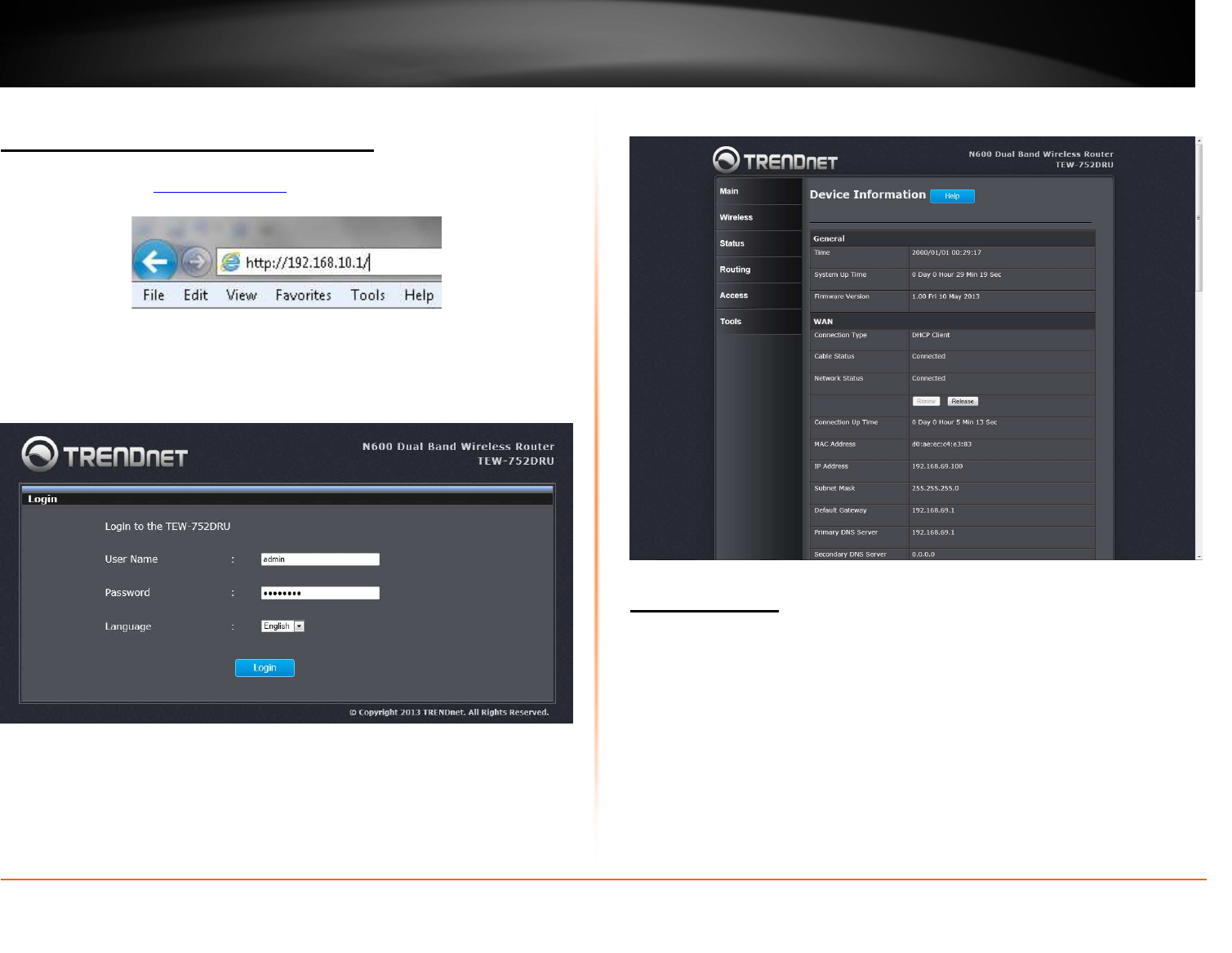
Task: Click the blue Login button
Action: click(265, 668)
